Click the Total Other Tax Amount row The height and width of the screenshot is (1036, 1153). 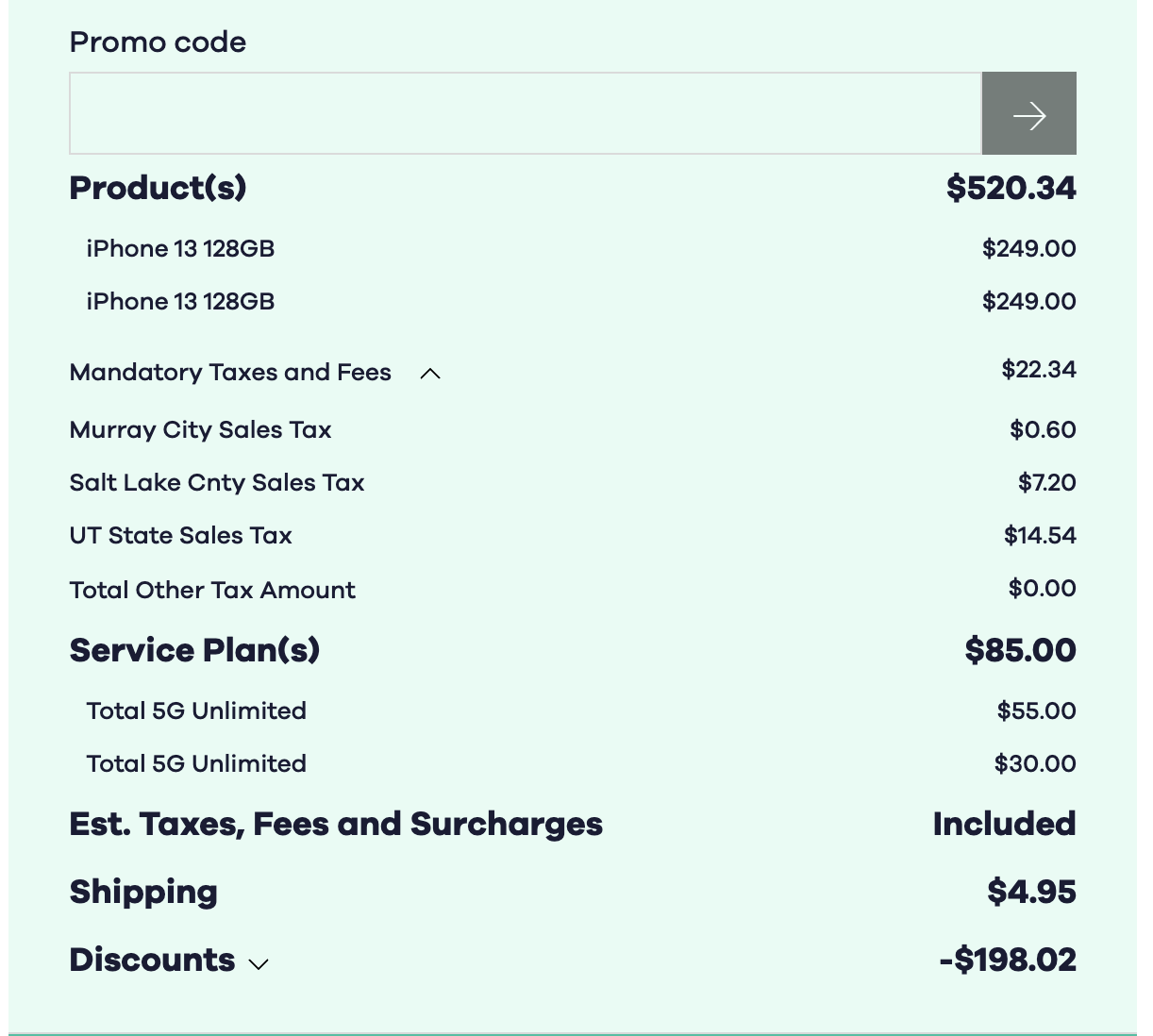pyautogui.click(x=212, y=591)
